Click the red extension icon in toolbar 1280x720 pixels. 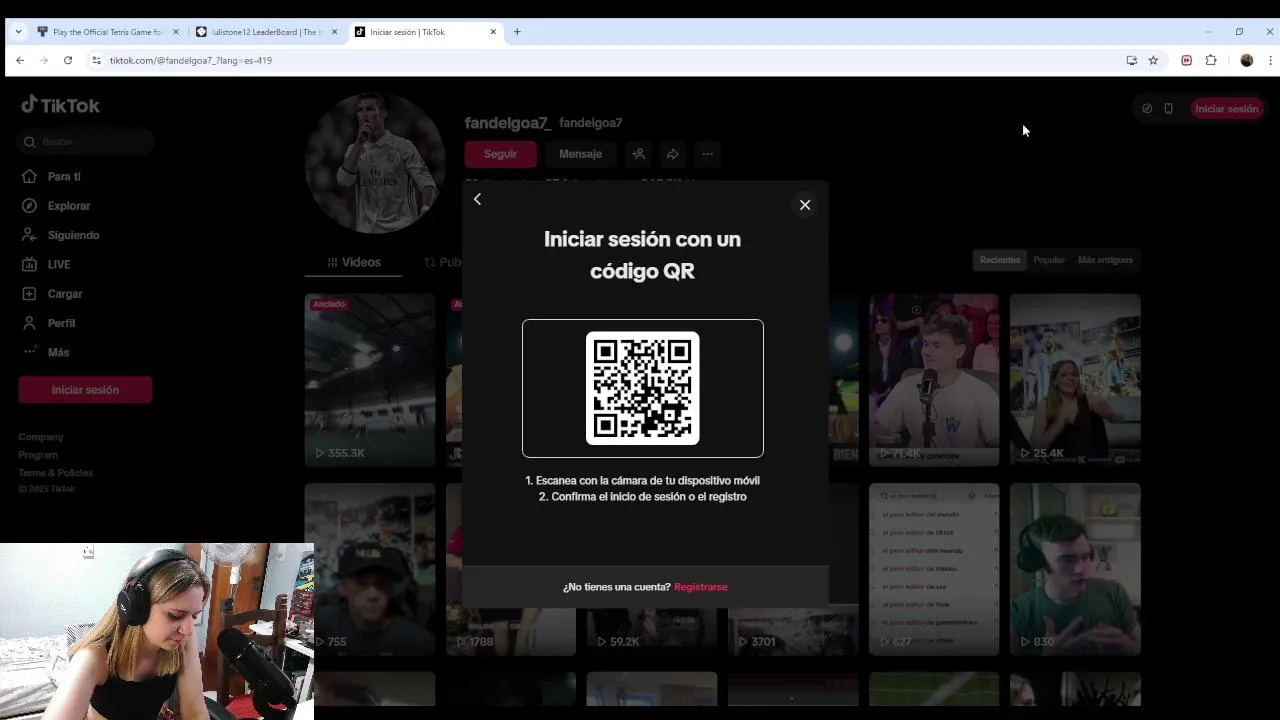(x=1186, y=60)
